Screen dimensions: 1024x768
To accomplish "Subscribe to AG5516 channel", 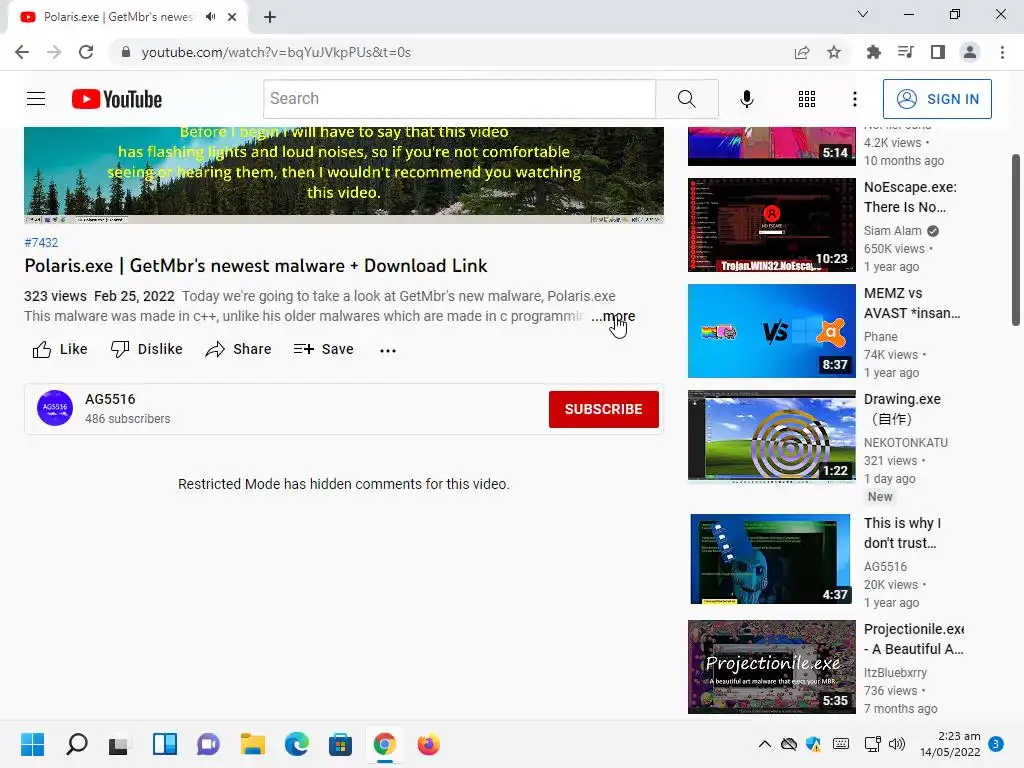I will pyautogui.click(x=603, y=409).
